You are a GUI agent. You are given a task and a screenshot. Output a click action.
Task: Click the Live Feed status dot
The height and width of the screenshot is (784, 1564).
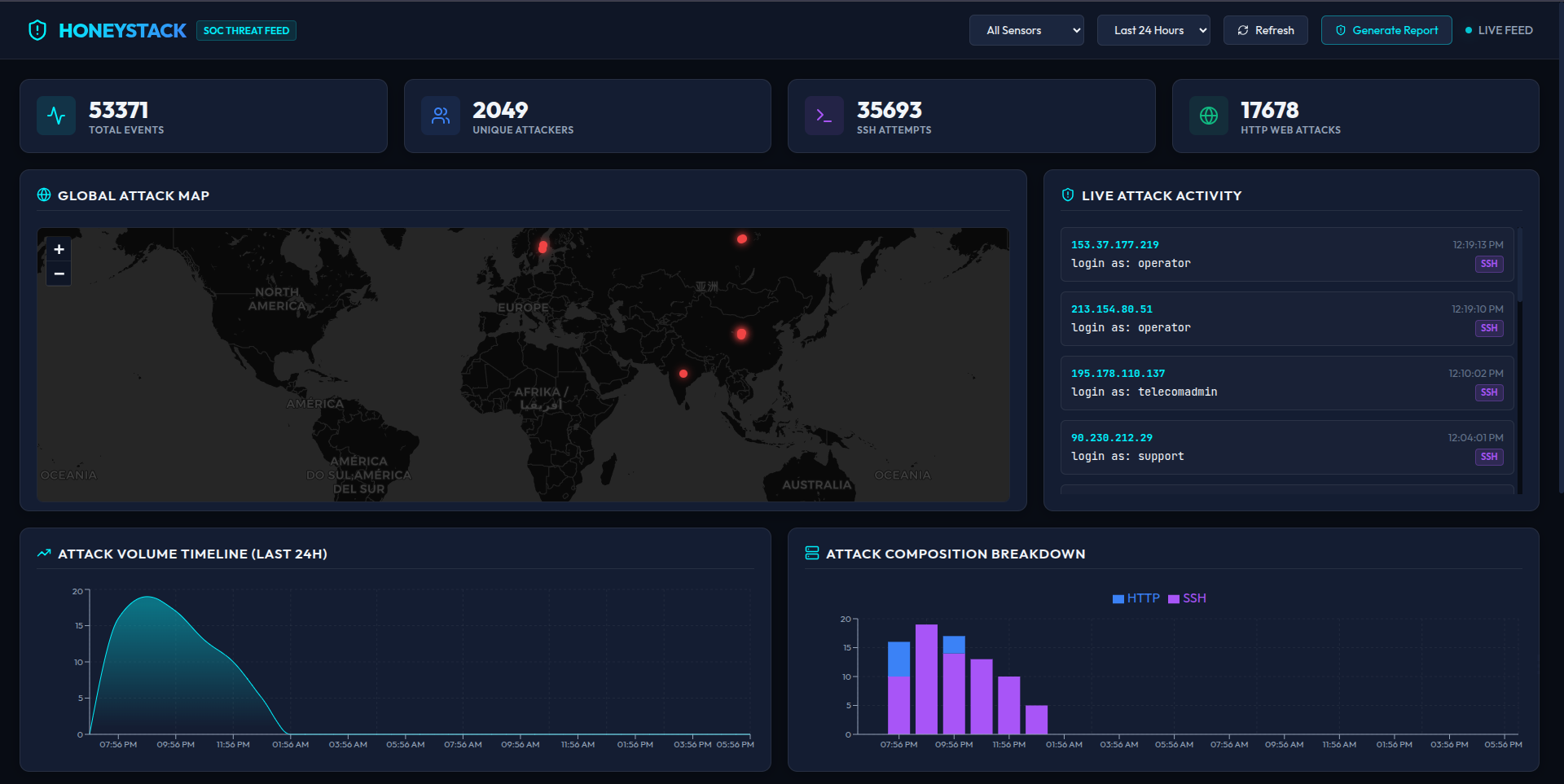1469,30
